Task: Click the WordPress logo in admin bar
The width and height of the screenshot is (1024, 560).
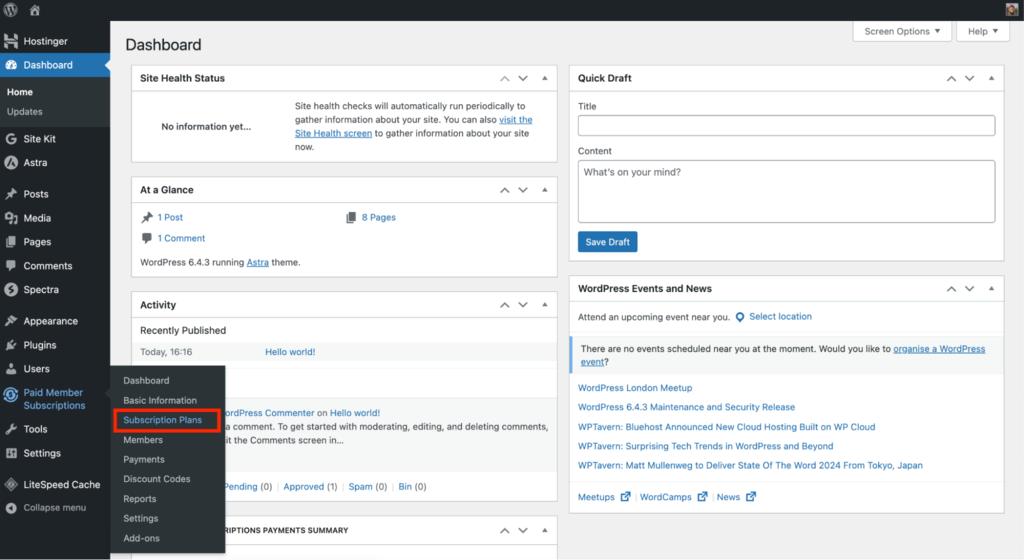Action: [x=11, y=10]
